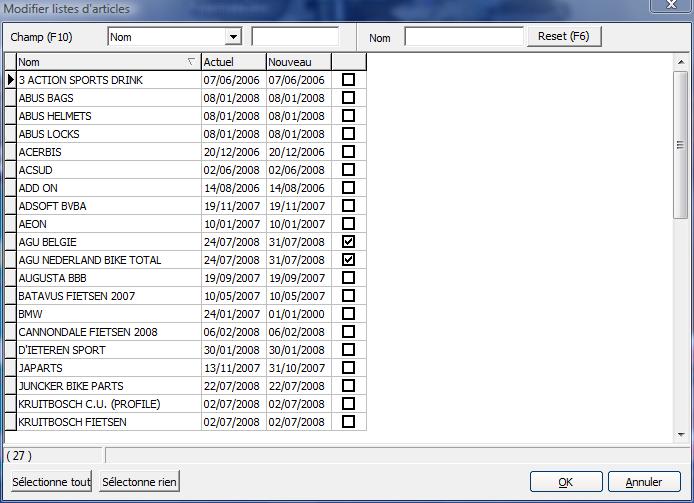Click Actuel date 24/07/2008 for AGU NEDERLAND
Image resolution: width=694 pixels, height=503 pixels.
point(234,260)
